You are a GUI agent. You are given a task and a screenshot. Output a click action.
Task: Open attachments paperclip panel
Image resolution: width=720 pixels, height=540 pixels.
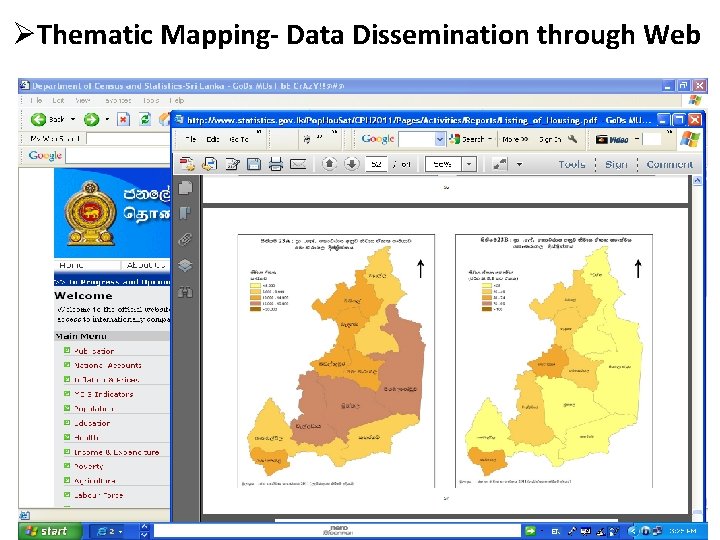point(185,239)
